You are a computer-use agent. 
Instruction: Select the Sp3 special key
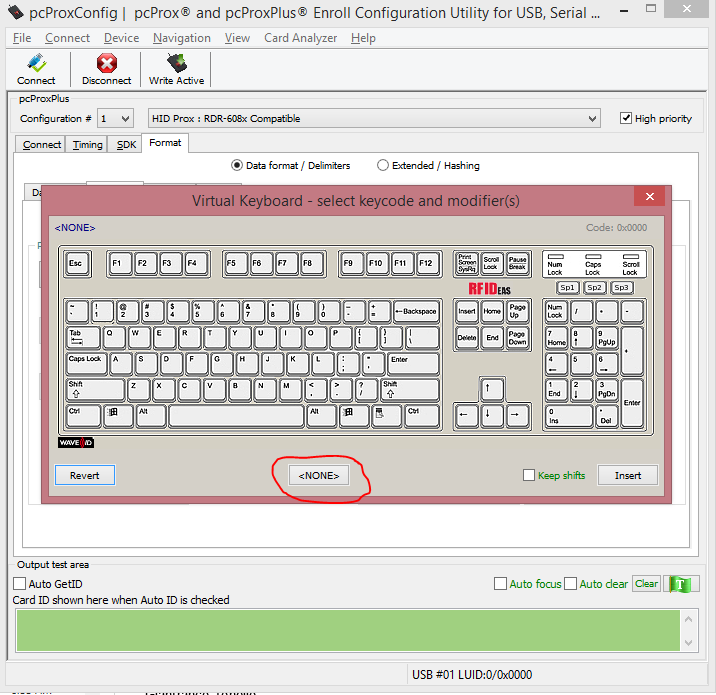(x=621, y=288)
